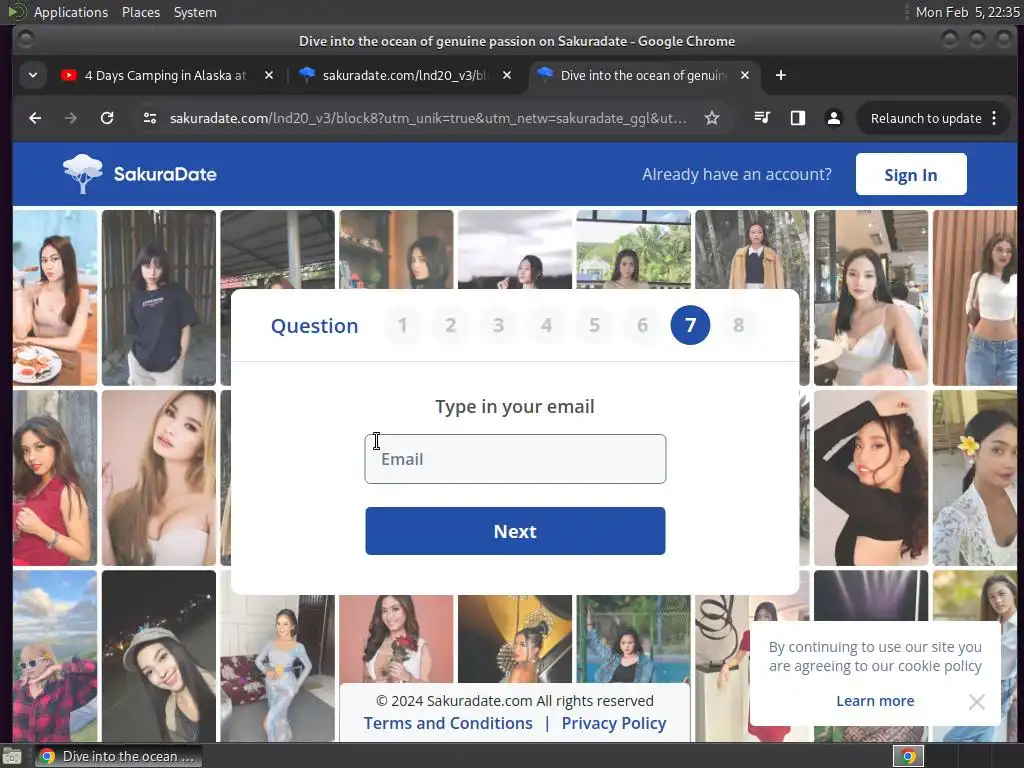The height and width of the screenshot is (768, 1024).
Task: Open photo of person in red plaid shirt
Action: [55, 656]
